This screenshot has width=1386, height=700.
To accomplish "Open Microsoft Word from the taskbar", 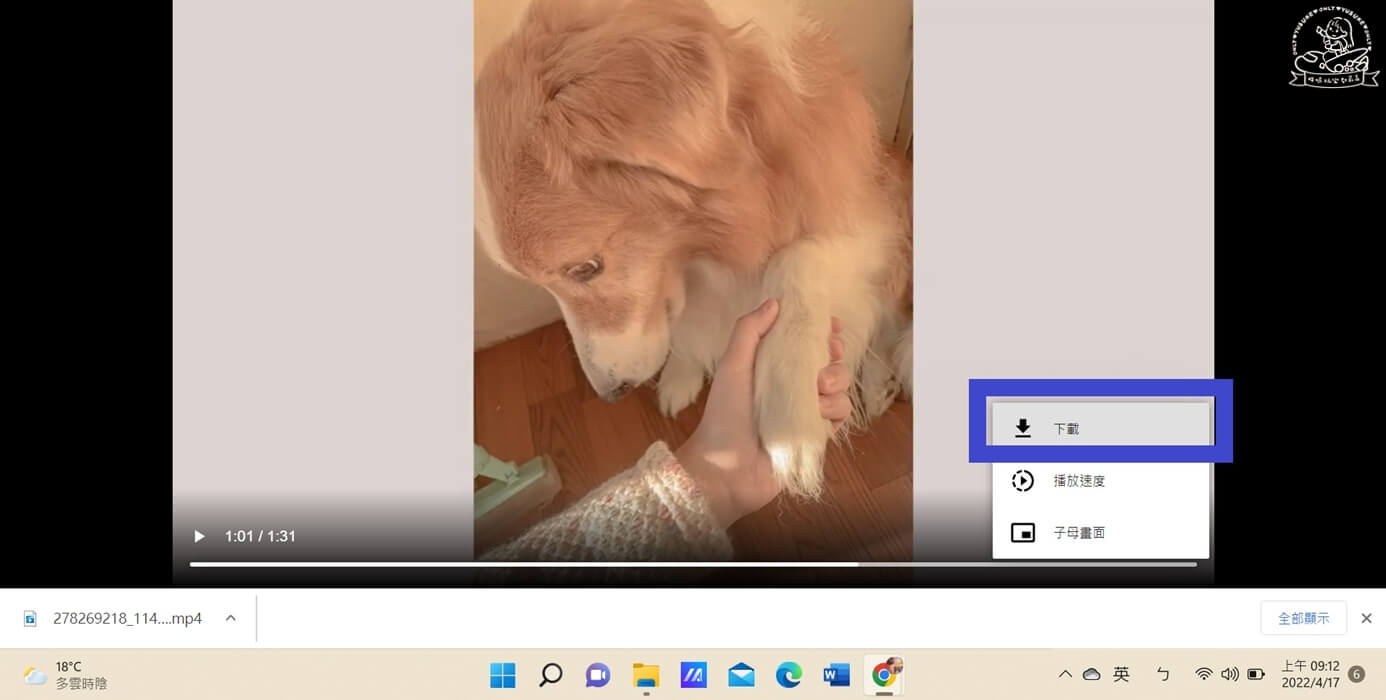I will (x=836, y=676).
